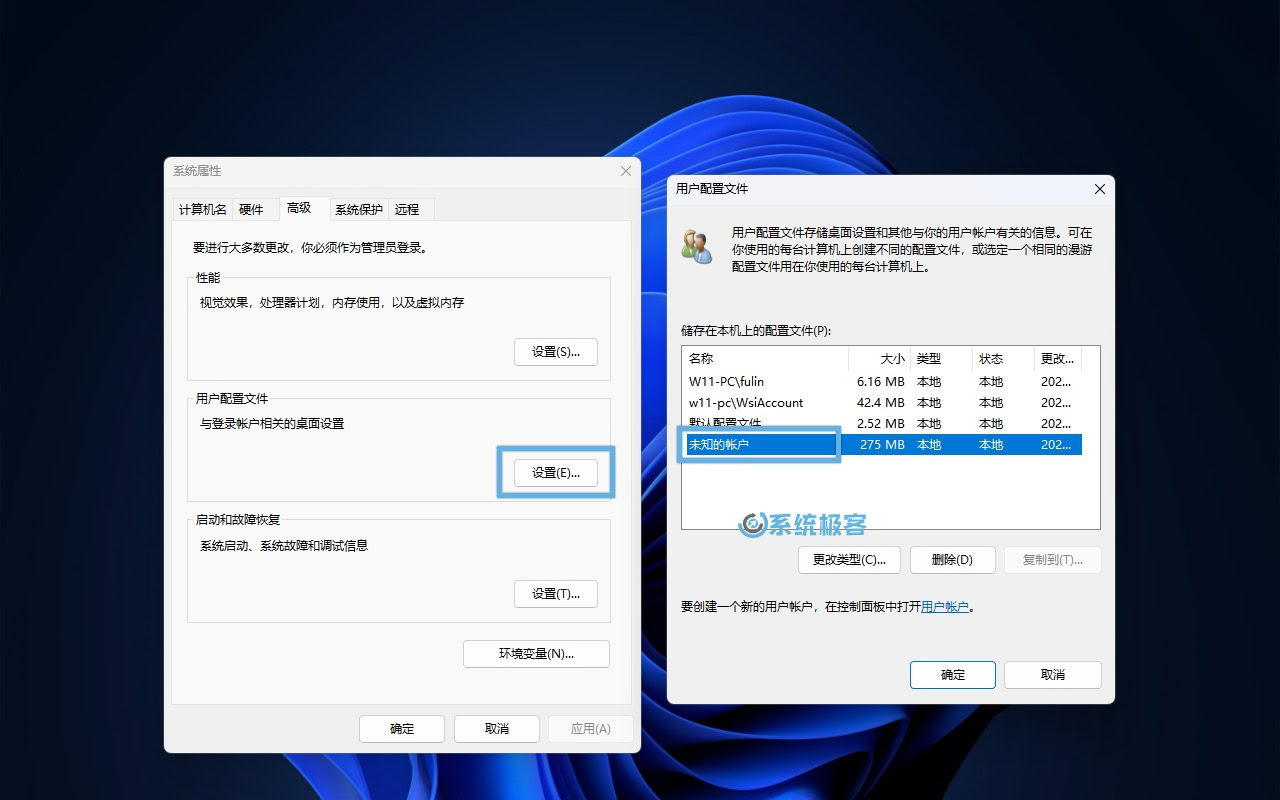Close the 用户配置文件 dialog

[1100, 189]
